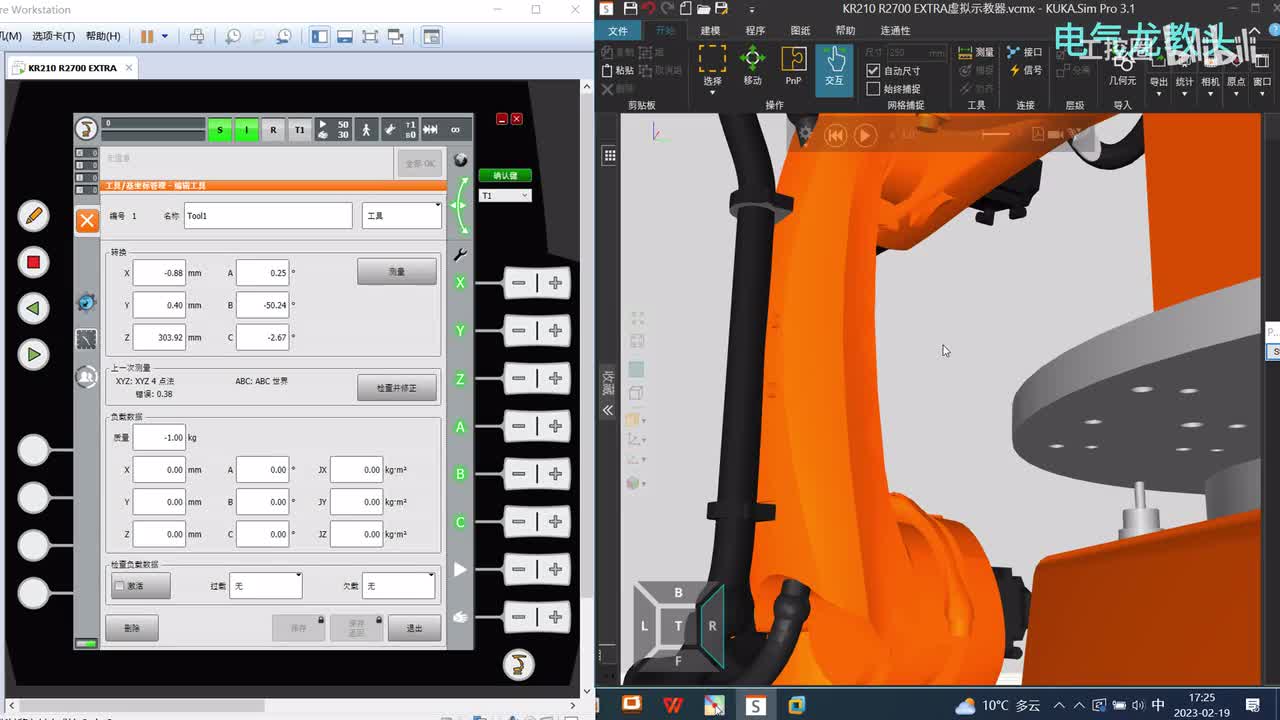Check the 激活 load-data checkbox
Viewport: 1280px width, 720px height.
coord(120,586)
